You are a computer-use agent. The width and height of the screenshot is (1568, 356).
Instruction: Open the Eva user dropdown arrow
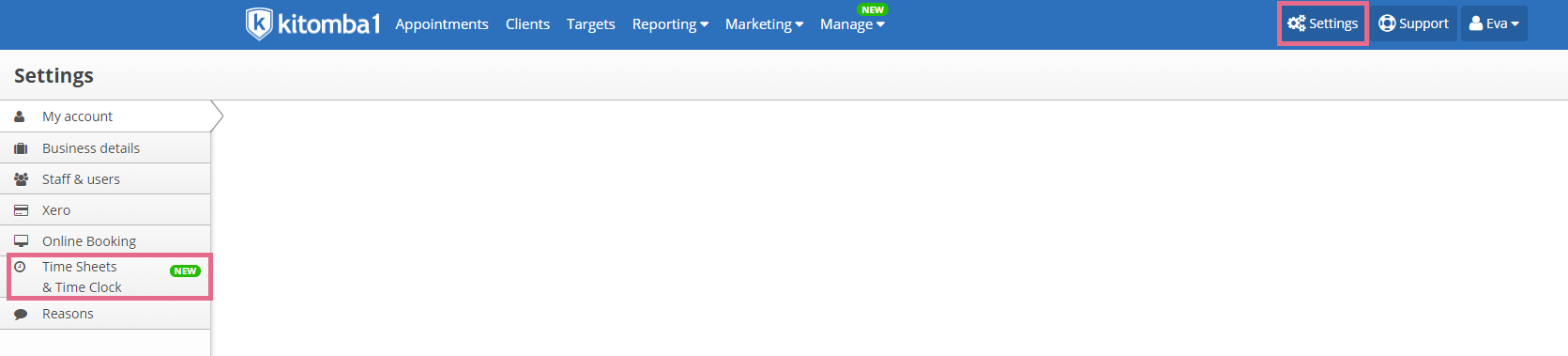tap(1515, 24)
